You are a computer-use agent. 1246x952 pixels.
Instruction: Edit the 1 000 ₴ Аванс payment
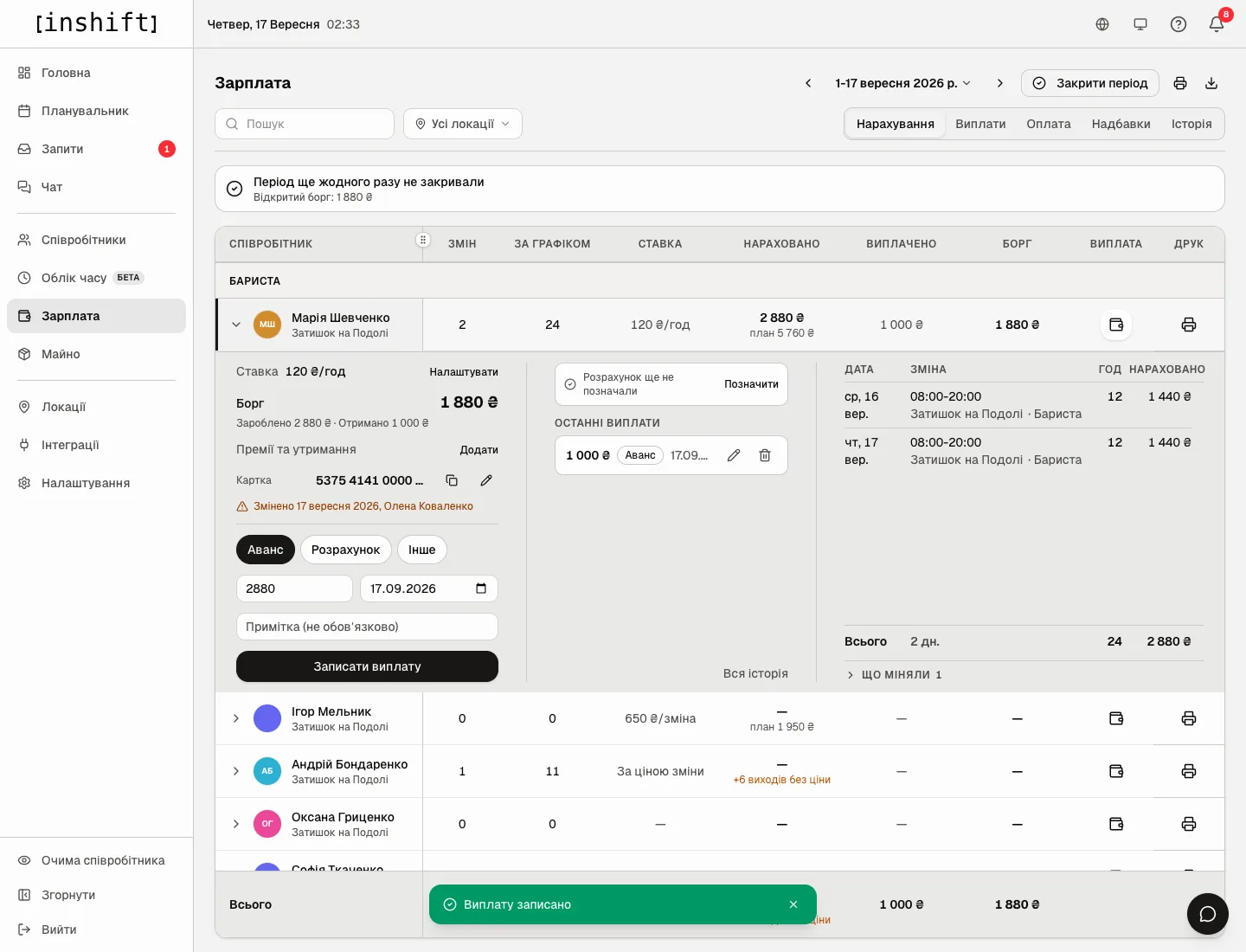click(734, 455)
